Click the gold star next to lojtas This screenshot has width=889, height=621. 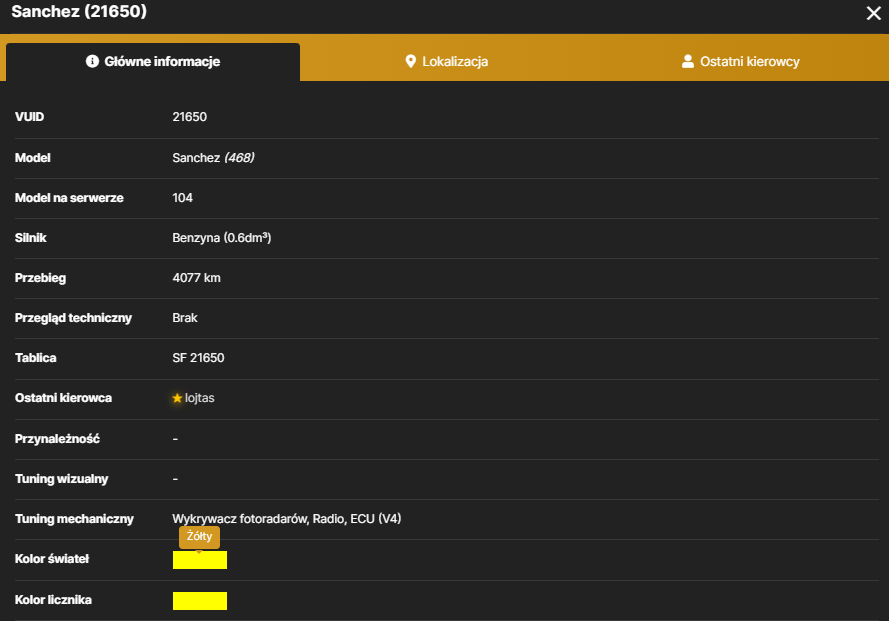tap(177, 398)
